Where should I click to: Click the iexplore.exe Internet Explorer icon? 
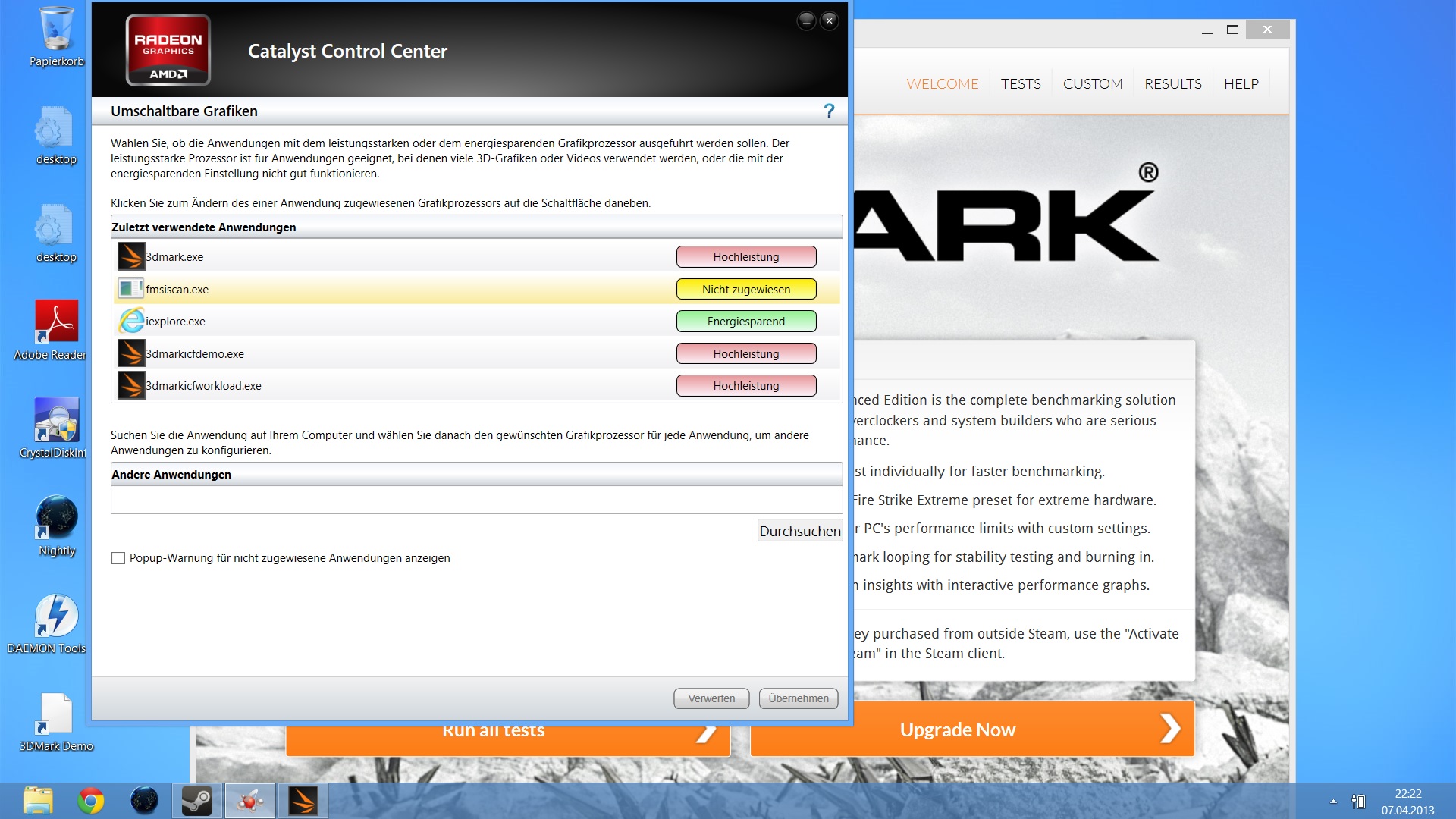pos(130,321)
